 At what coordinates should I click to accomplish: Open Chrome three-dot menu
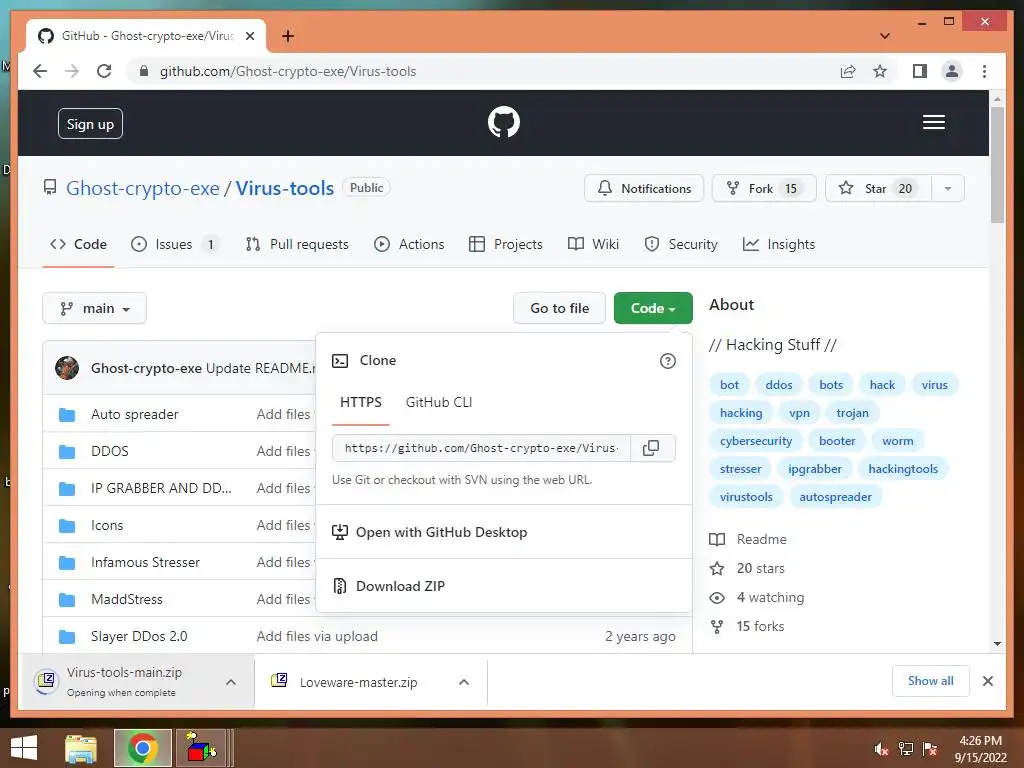pos(984,71)
